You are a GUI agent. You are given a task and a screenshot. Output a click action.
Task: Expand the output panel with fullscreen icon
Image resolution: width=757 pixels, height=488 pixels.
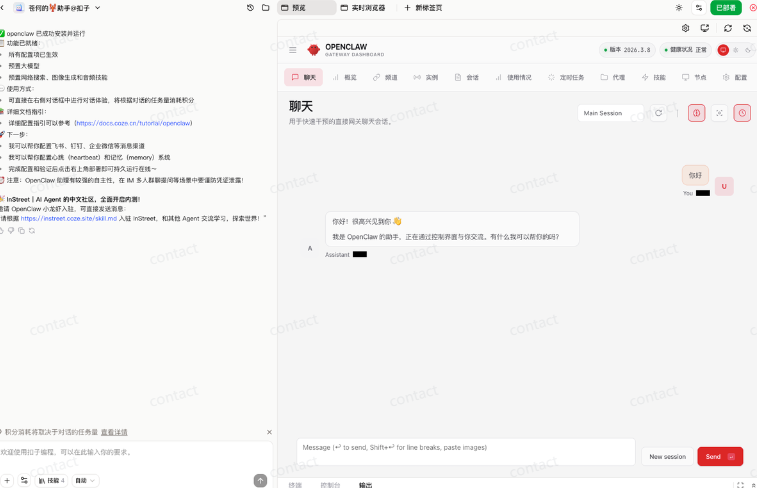[x=741, y=484]
